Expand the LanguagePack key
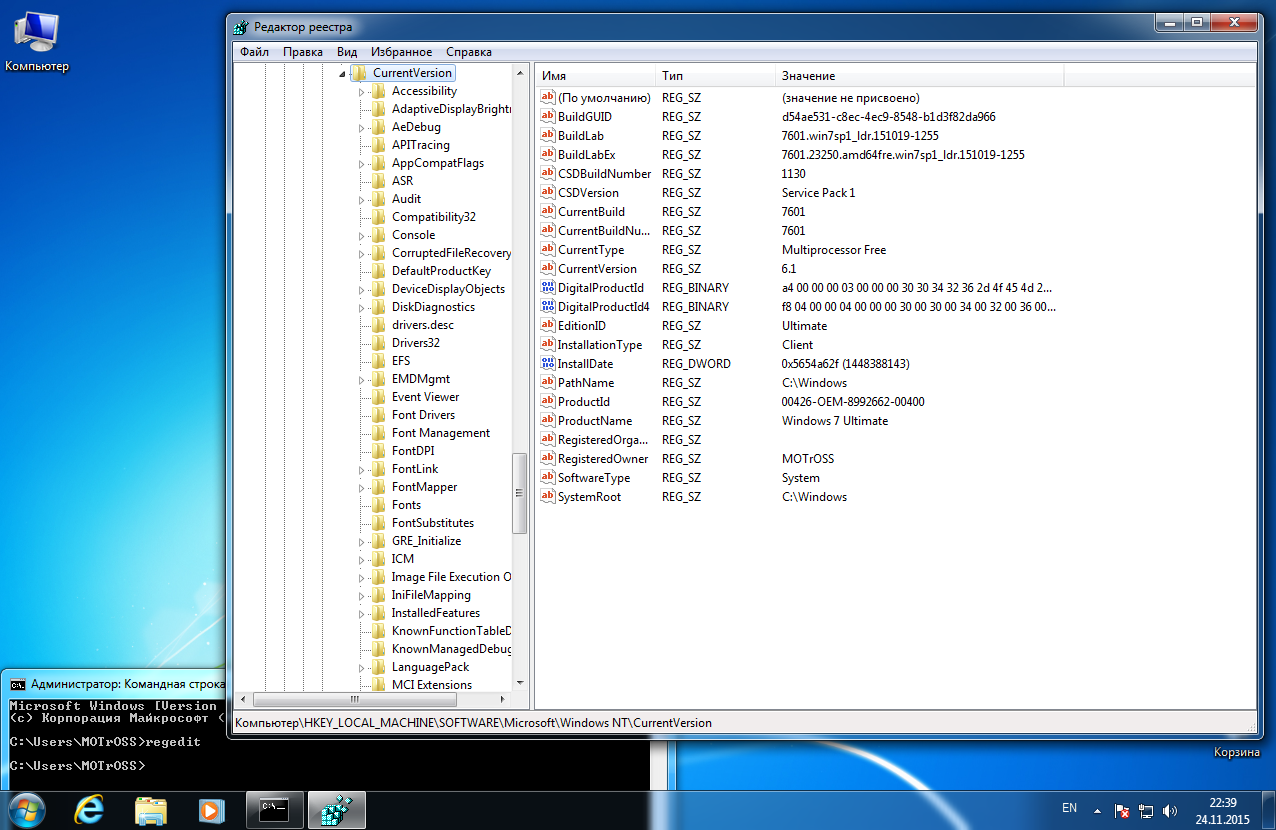 point(362,668)
